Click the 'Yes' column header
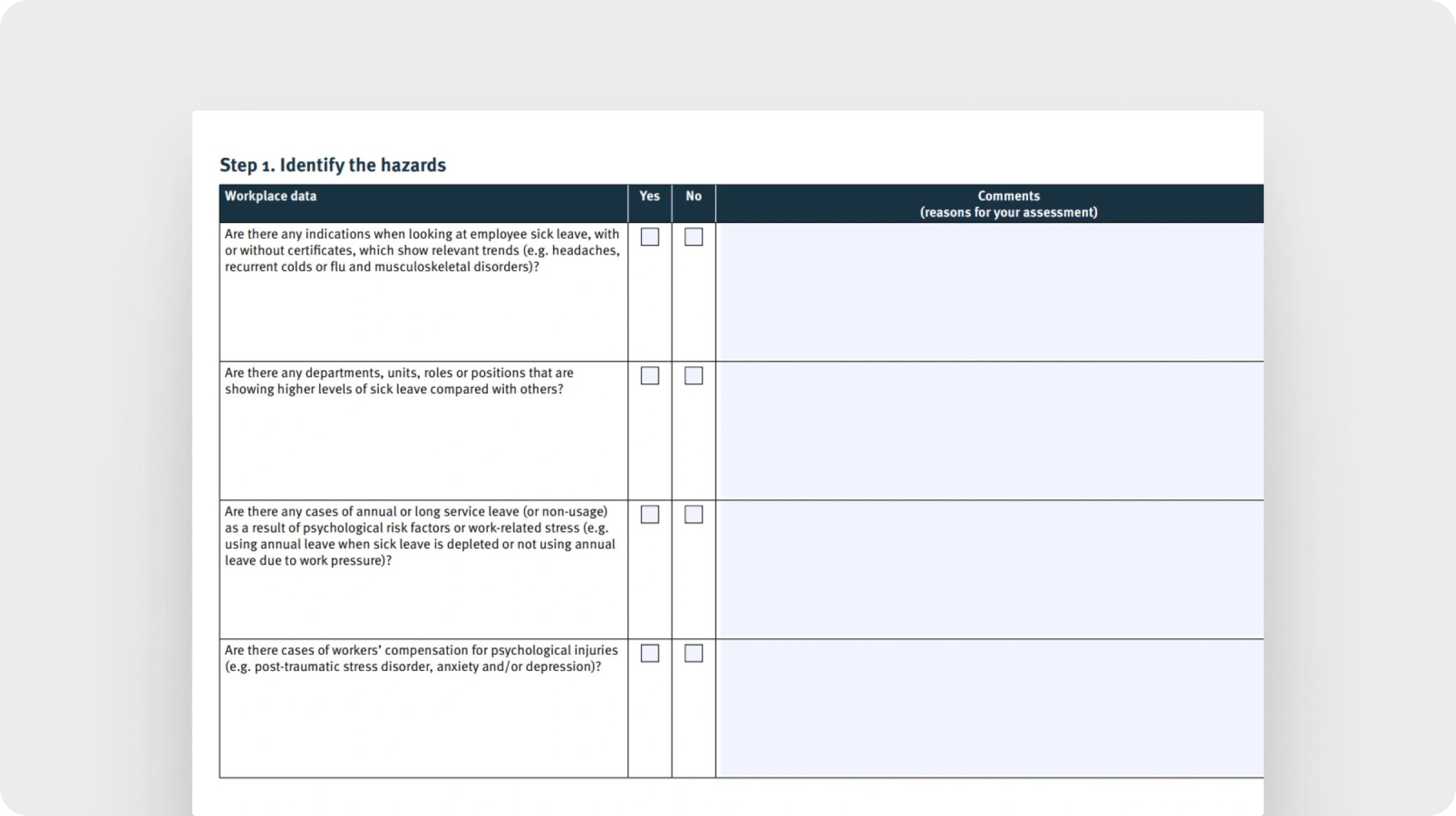The height and width of the screenshot is (816, 1456). [650, 196]
